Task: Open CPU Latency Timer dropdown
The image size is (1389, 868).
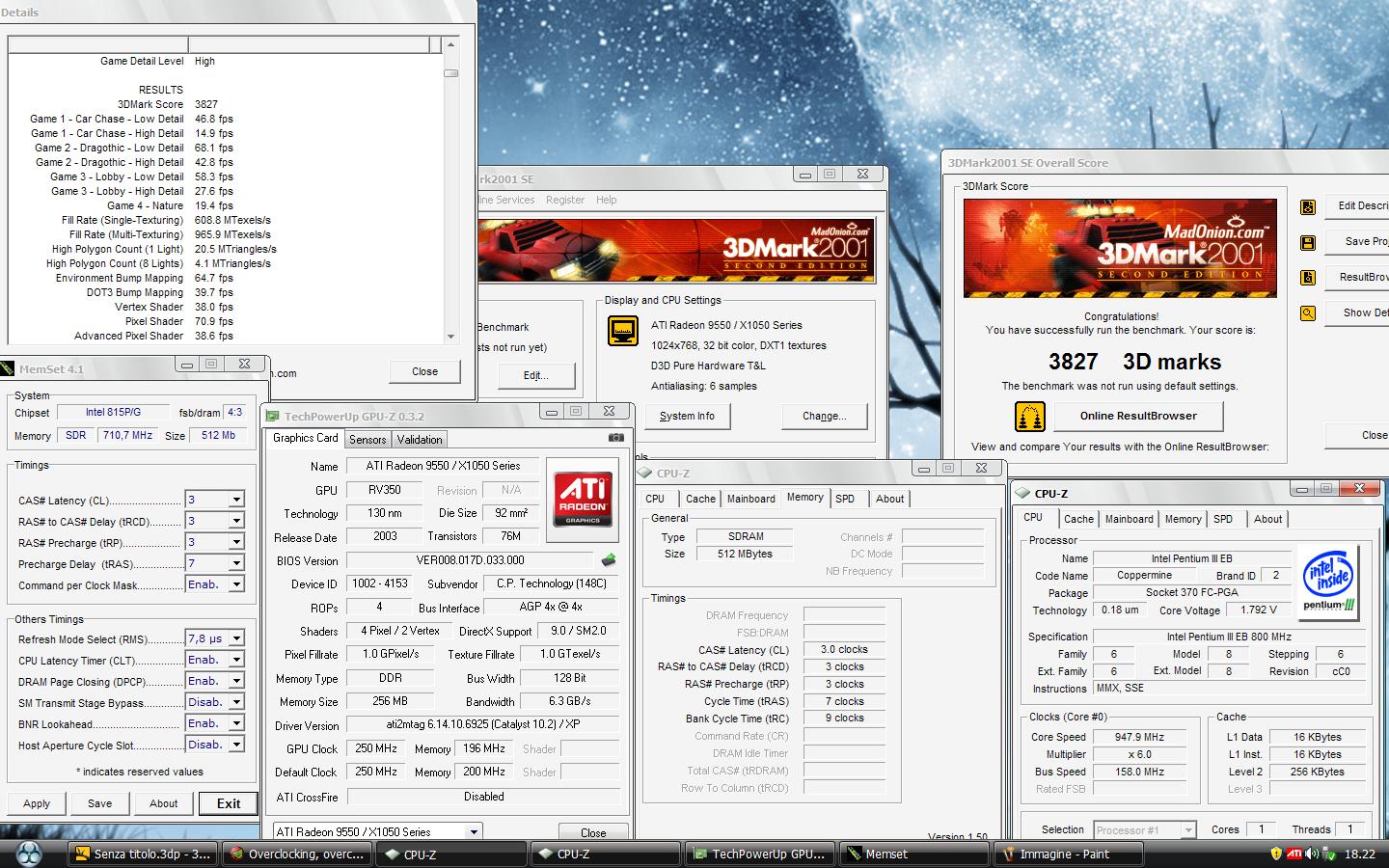Action: (x=236, y=660)
